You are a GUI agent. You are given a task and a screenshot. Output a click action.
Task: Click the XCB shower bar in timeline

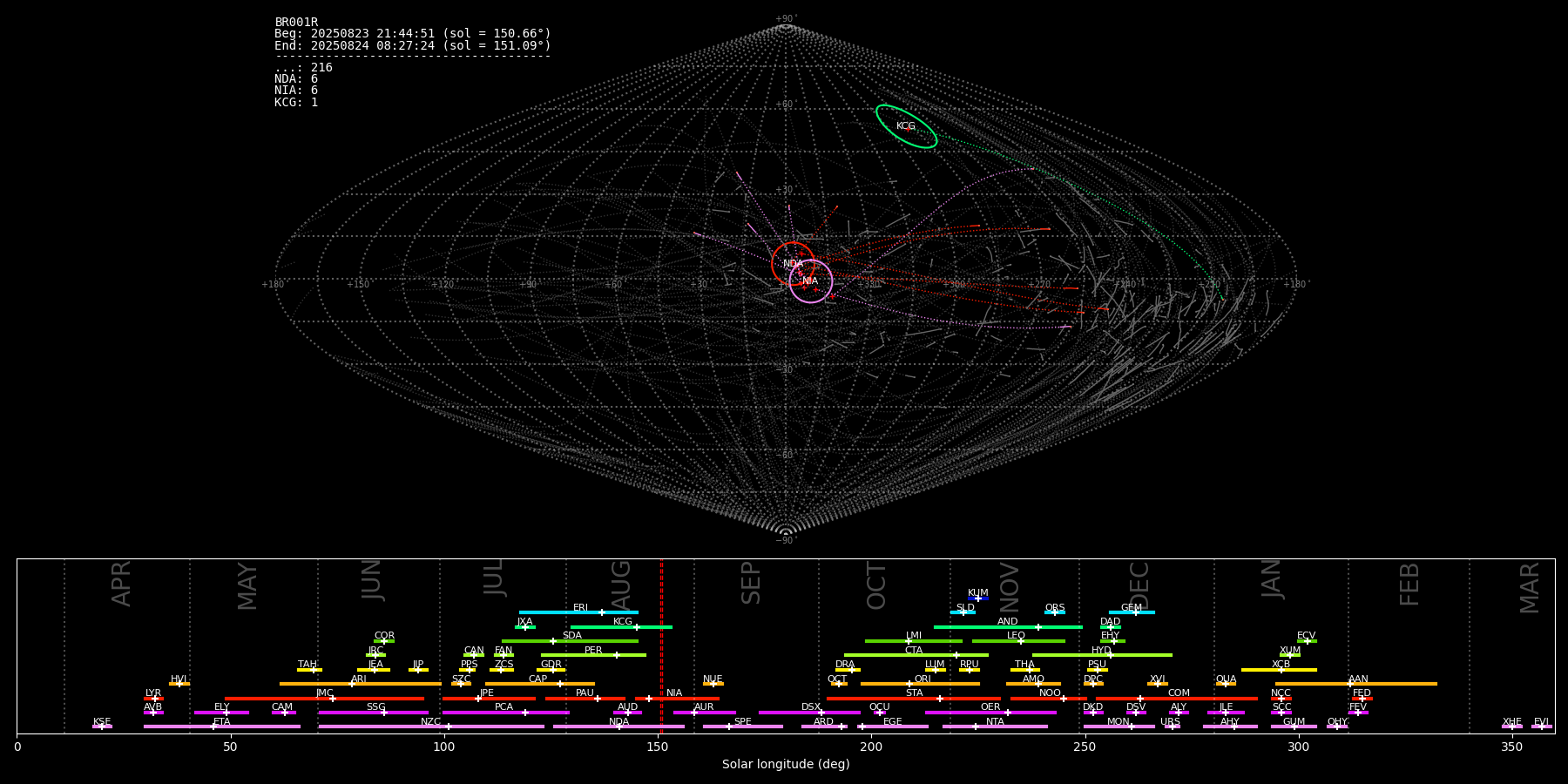pyautogui.click(x=1279, y=670)
